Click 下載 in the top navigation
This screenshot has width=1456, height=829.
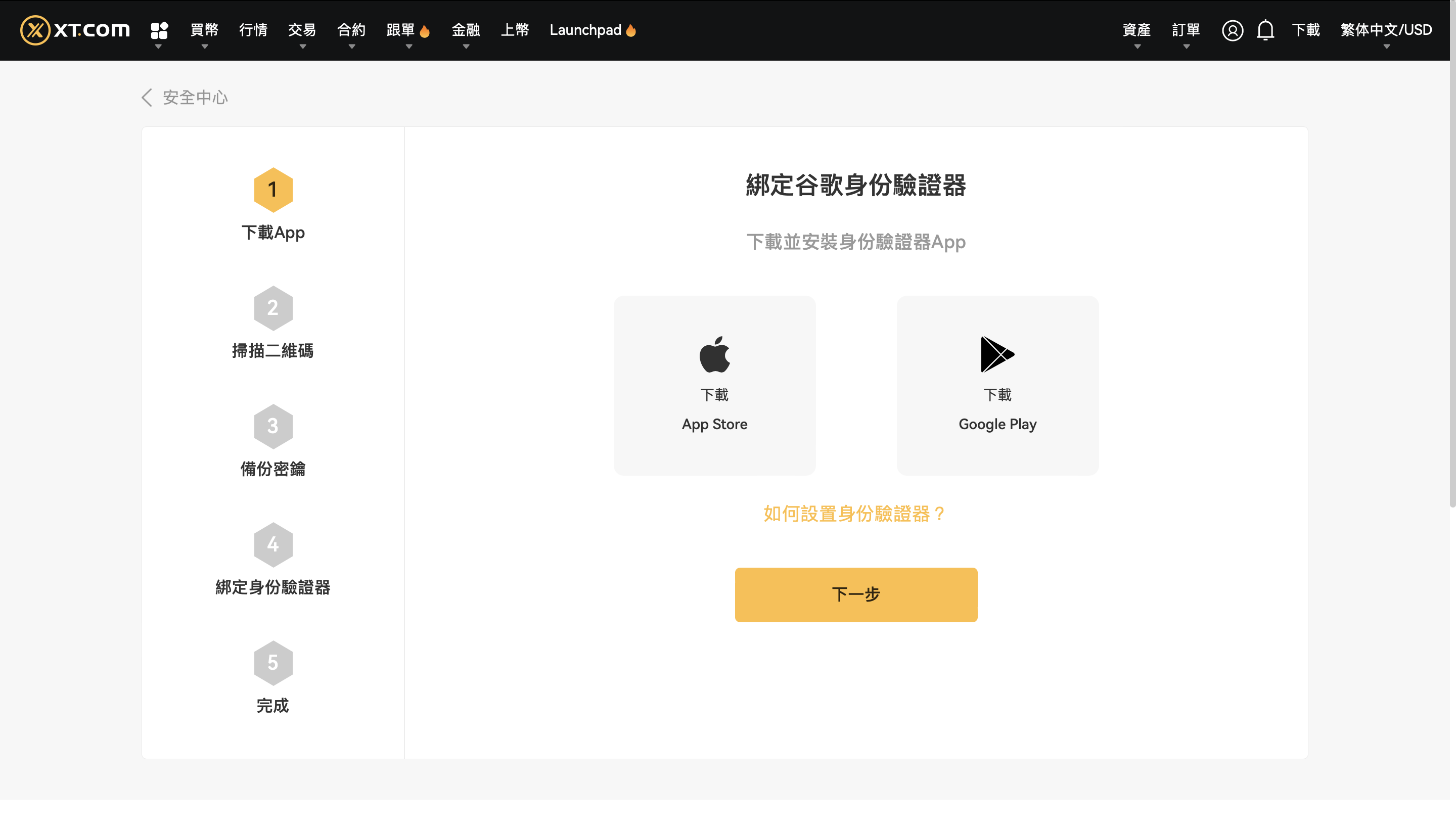[1306, 30]
